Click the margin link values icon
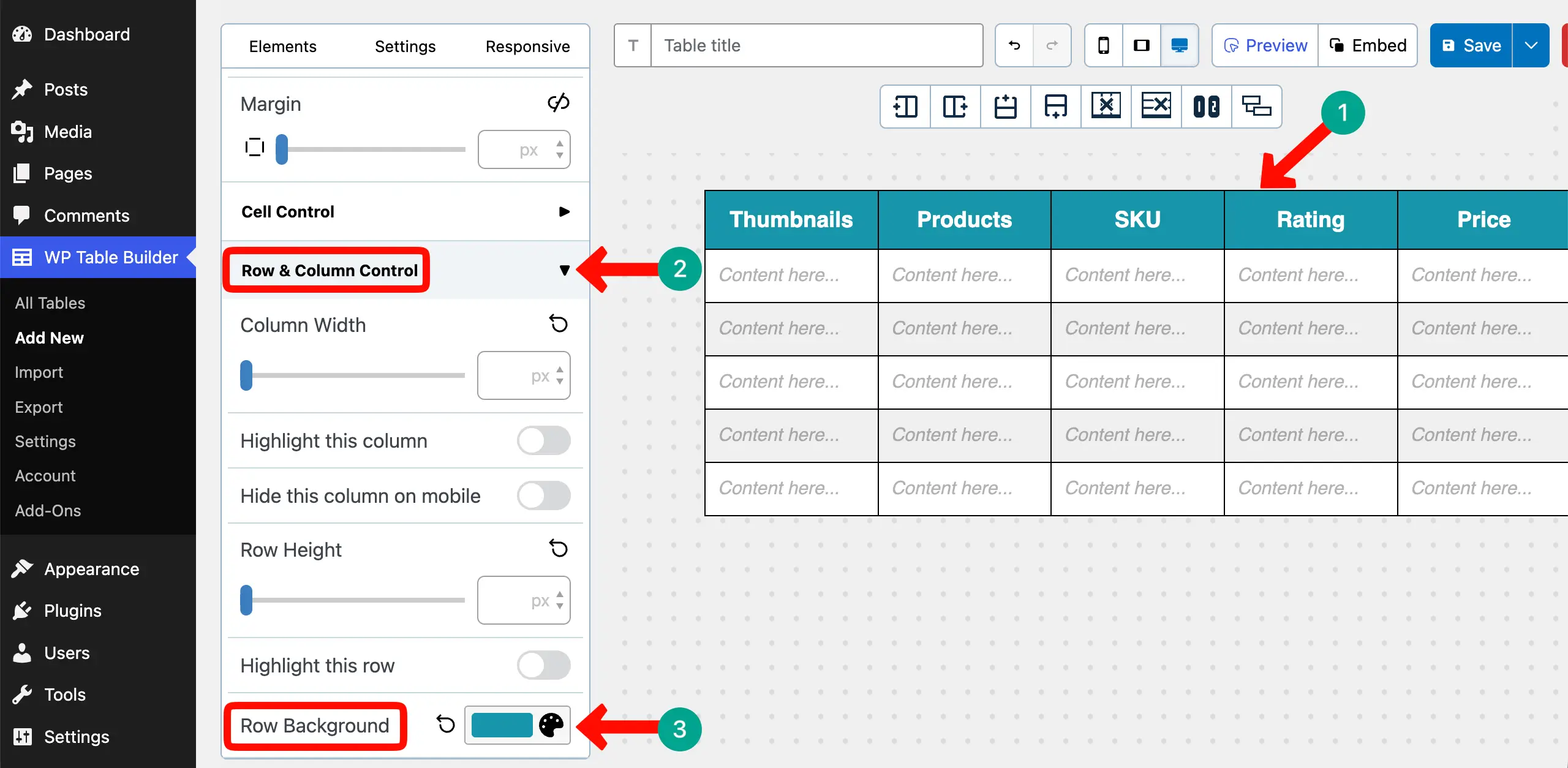Screen dimensions: 1568x768 click(558, 103)
